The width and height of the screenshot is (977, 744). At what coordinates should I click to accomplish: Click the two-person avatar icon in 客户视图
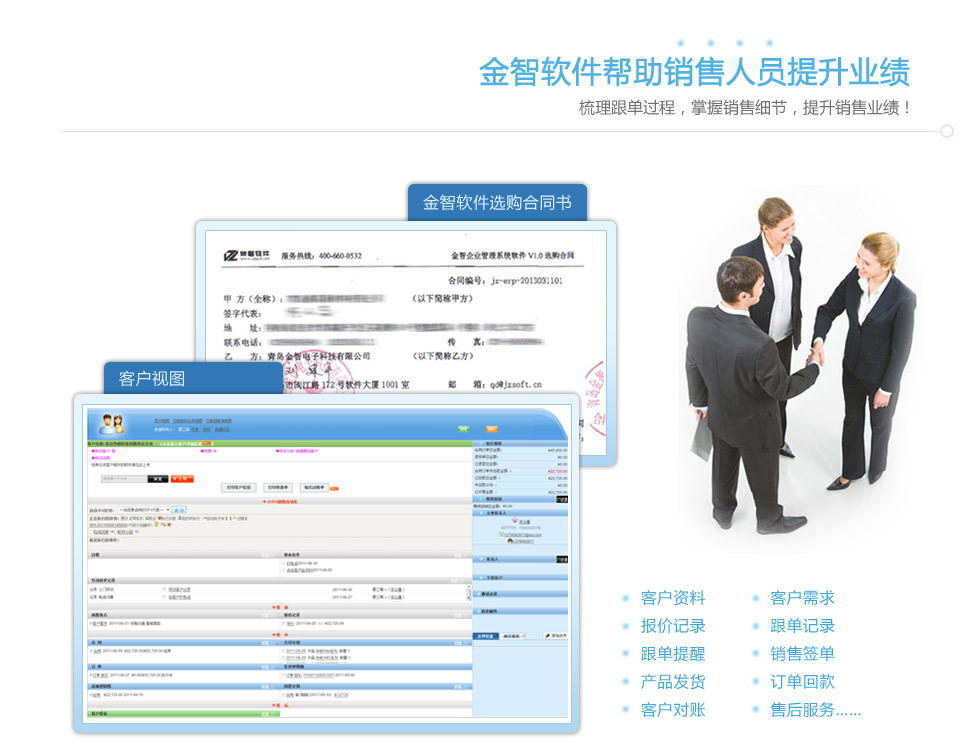click(113, 424)
